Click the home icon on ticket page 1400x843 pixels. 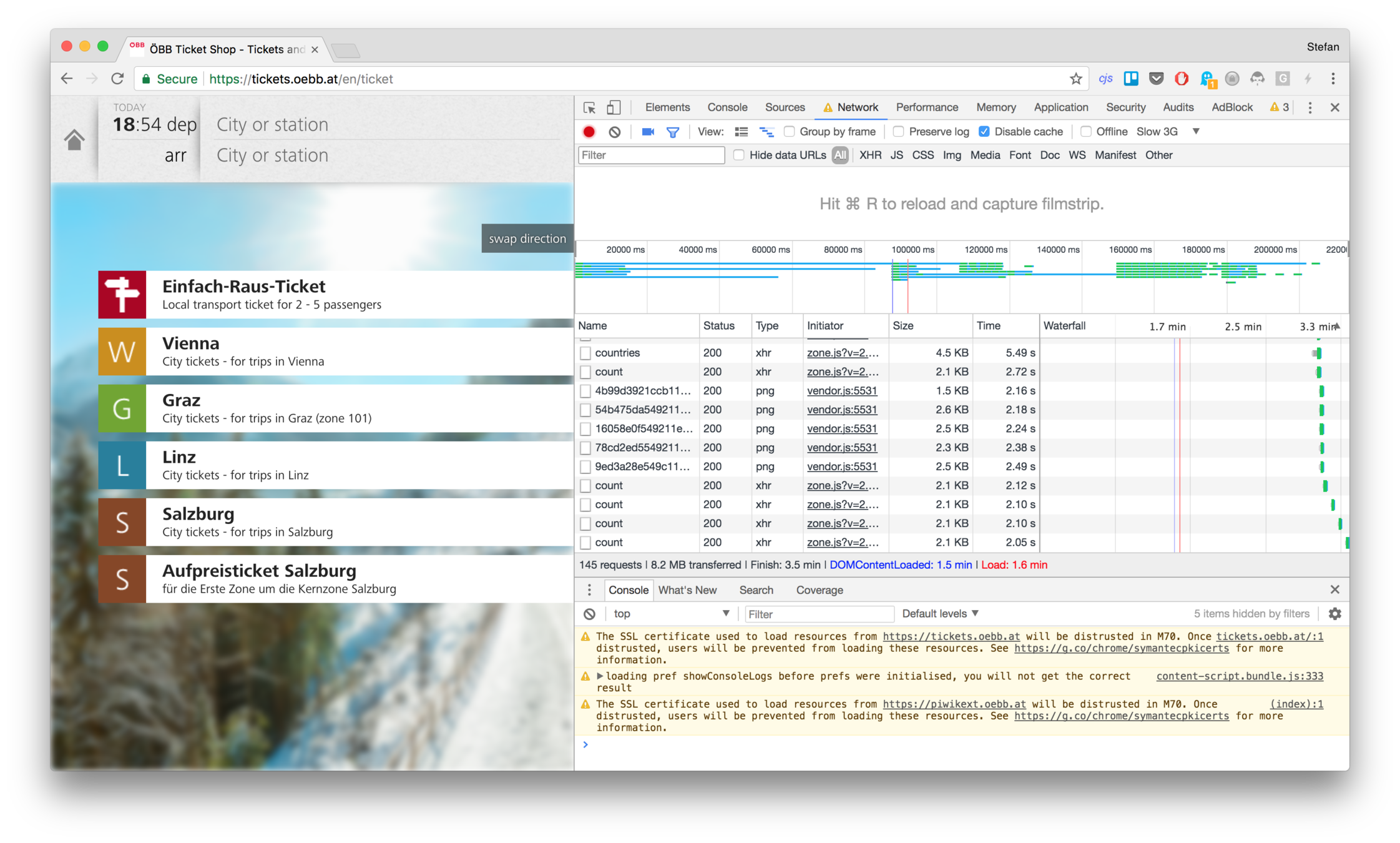click(74, 139)
